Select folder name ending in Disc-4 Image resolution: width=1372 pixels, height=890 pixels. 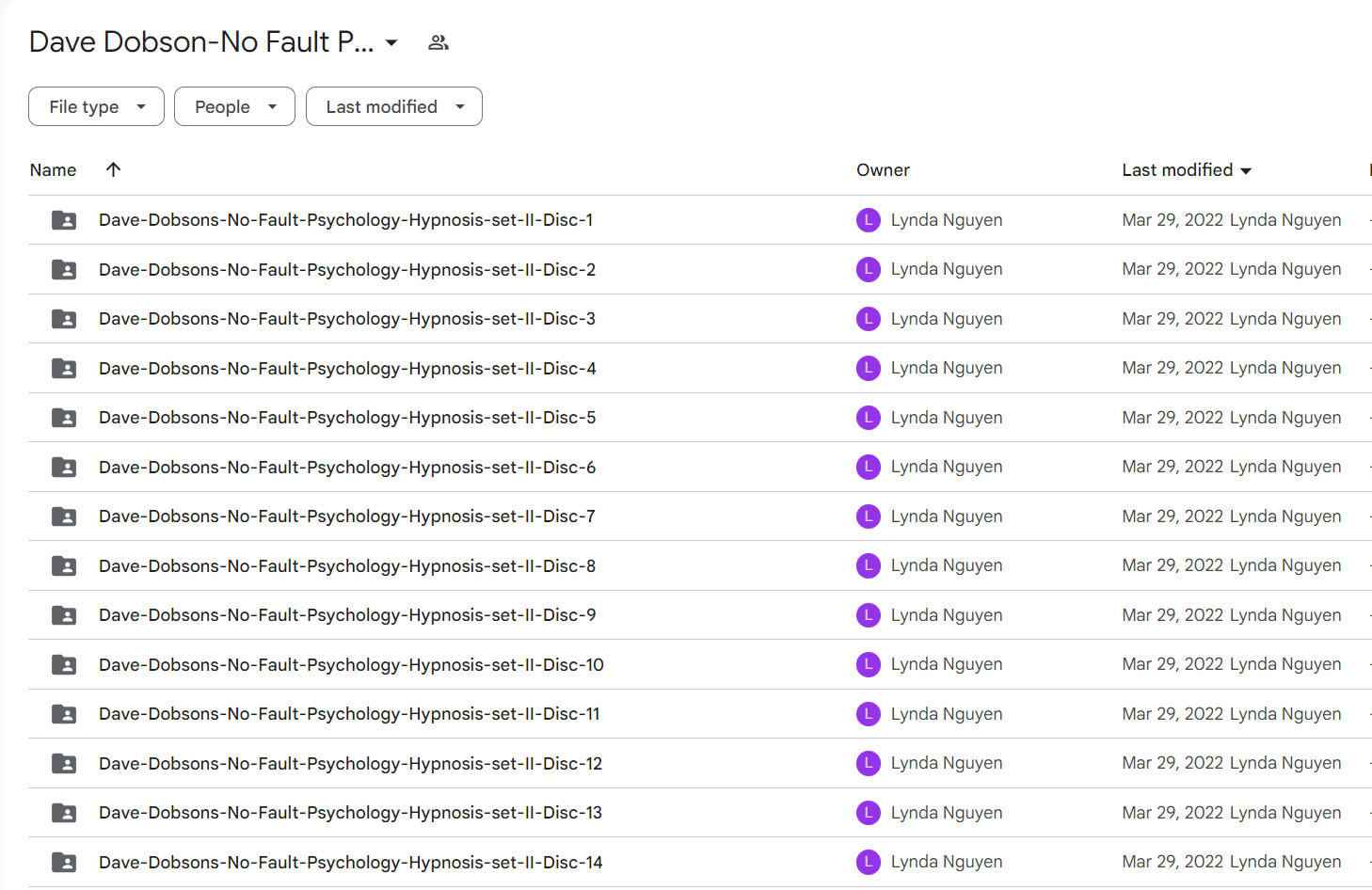(347, 368)
